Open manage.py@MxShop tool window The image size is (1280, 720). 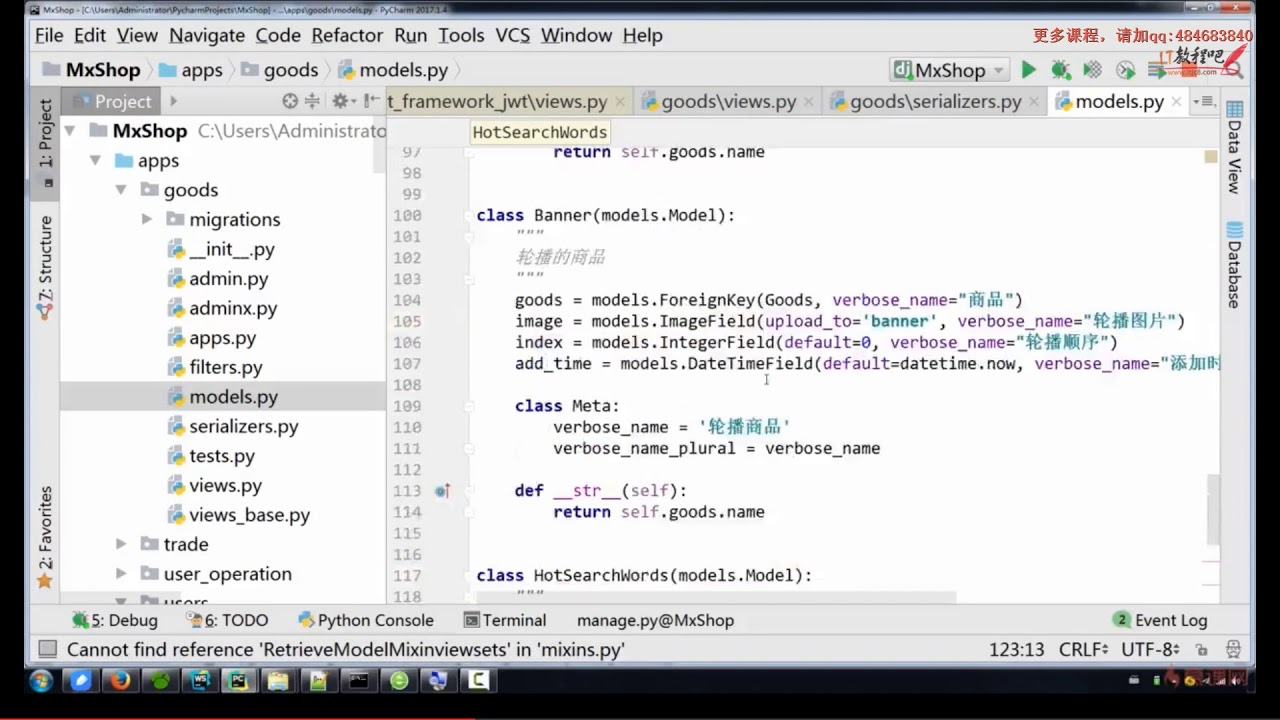pyautogui.click(x=655, y=620)
